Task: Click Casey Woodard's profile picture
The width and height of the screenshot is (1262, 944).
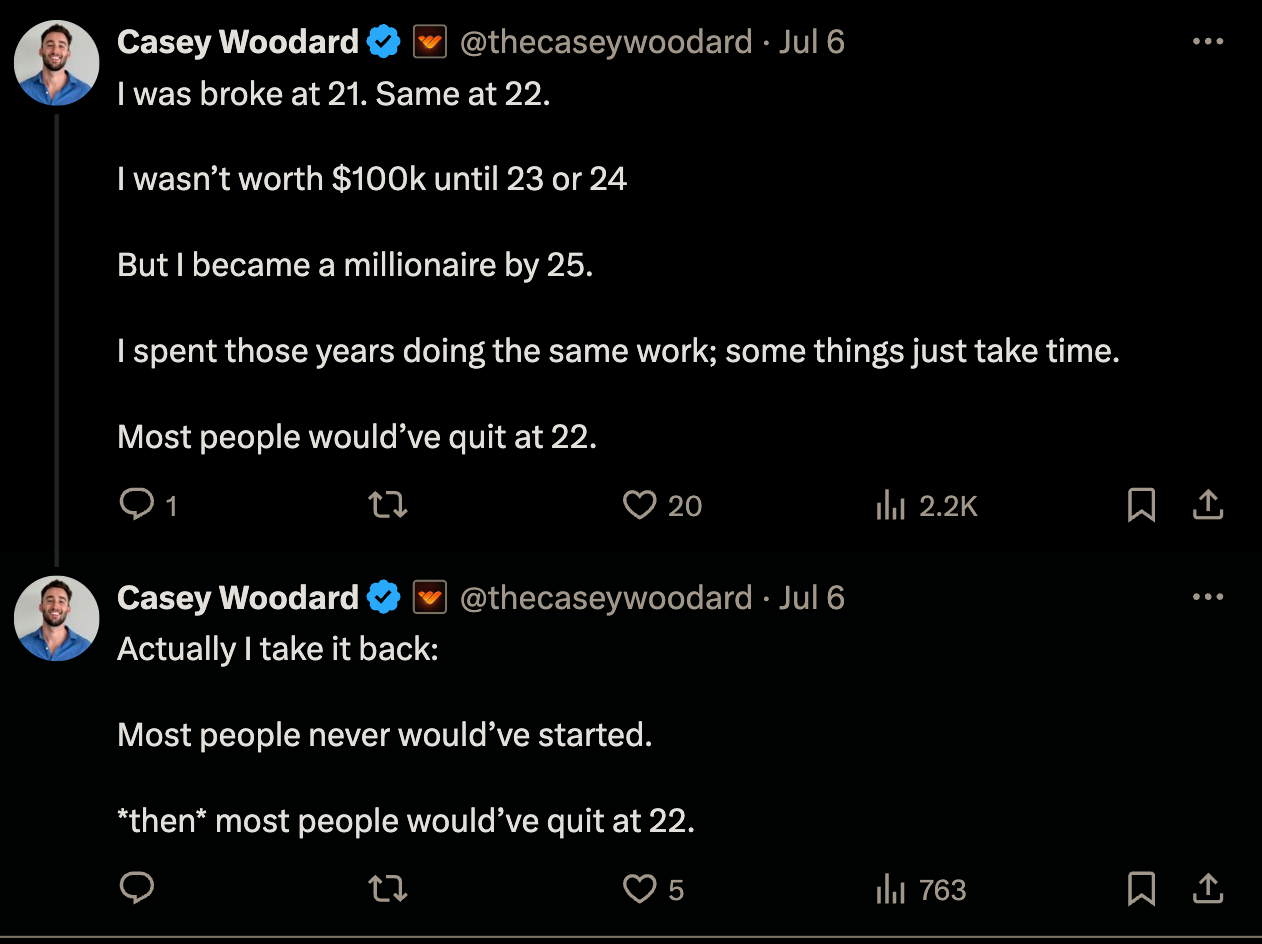Action: point(56,63)
